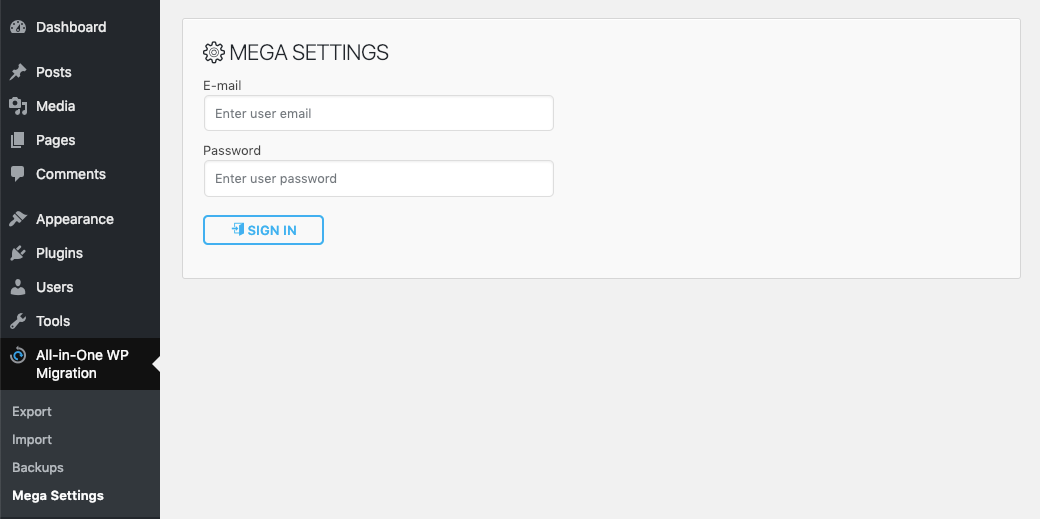Open the Import submenu item
Viewport: 1040px width, 519px height.
pos(32,439)
